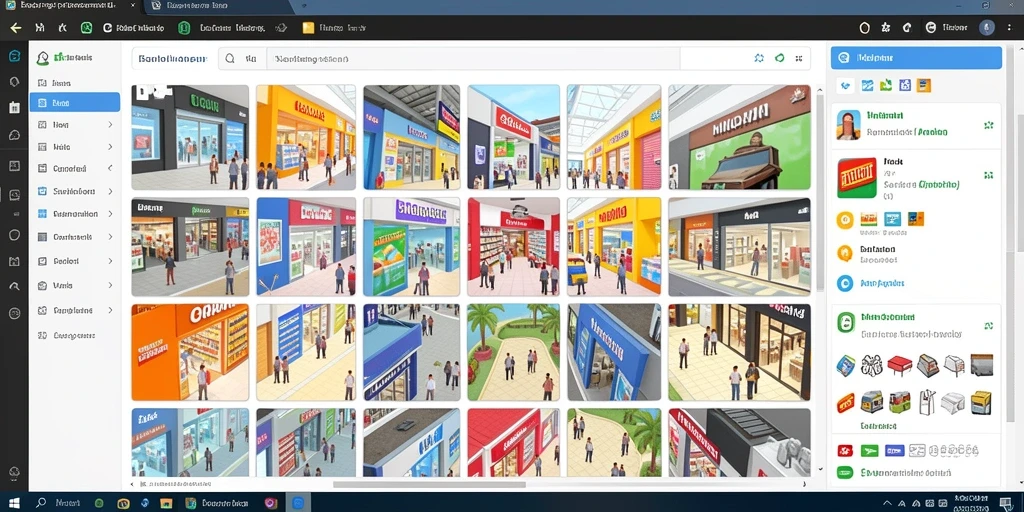
Task: Toggle the green star beside the first right-panel card
Action: tap(989, 124)
